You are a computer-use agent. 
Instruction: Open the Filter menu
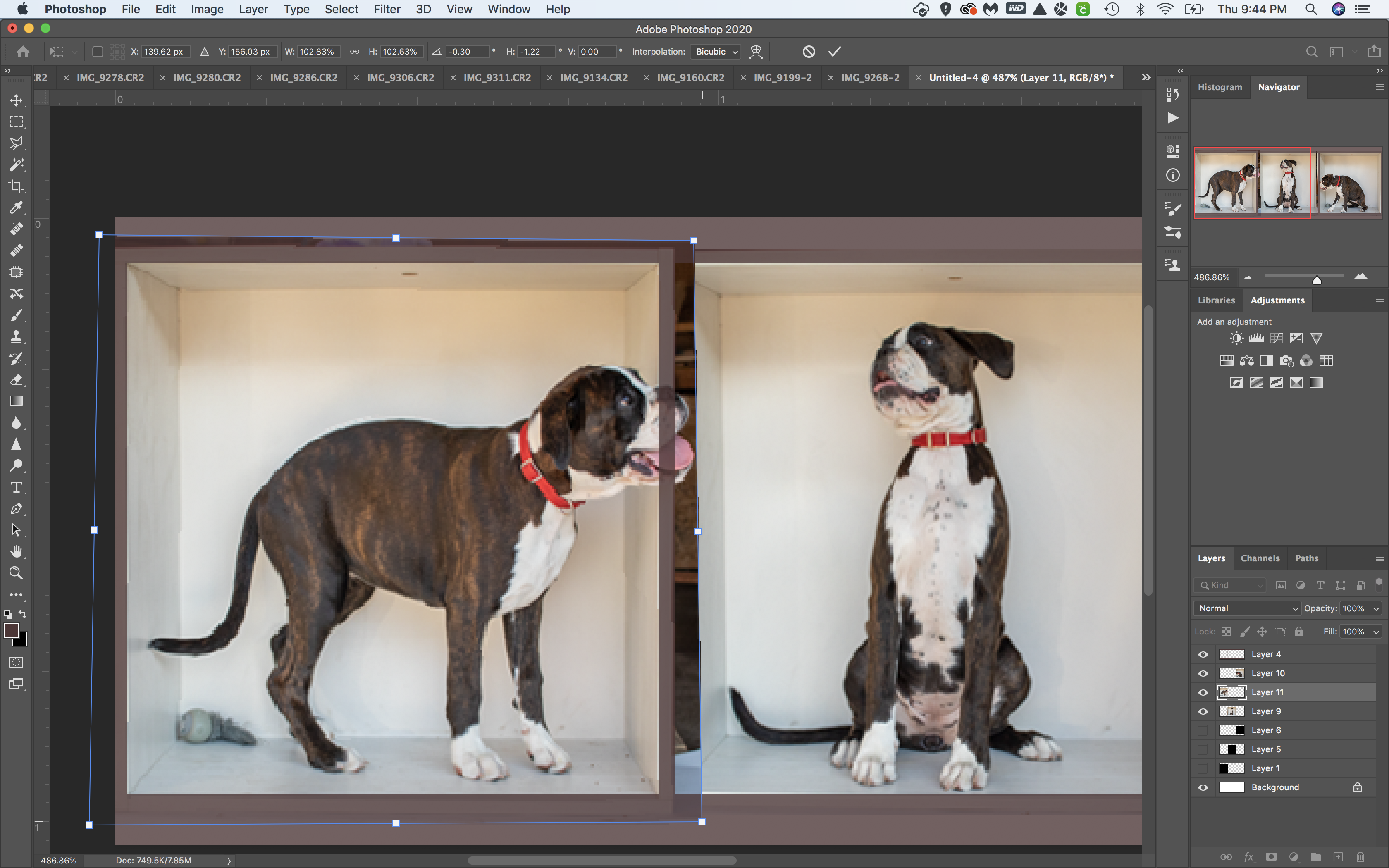click(x=387, y=9)
